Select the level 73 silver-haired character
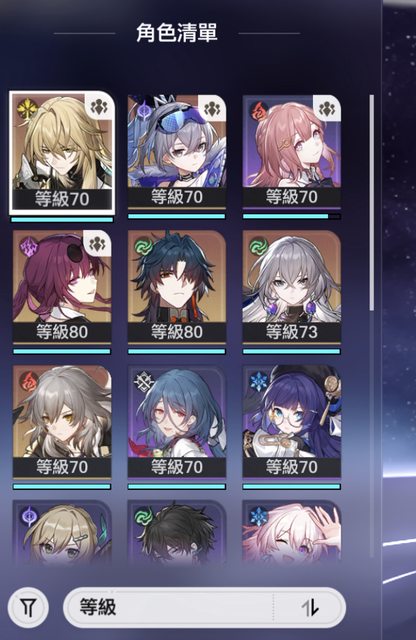 pyautogui.click(x=291, y=287)
